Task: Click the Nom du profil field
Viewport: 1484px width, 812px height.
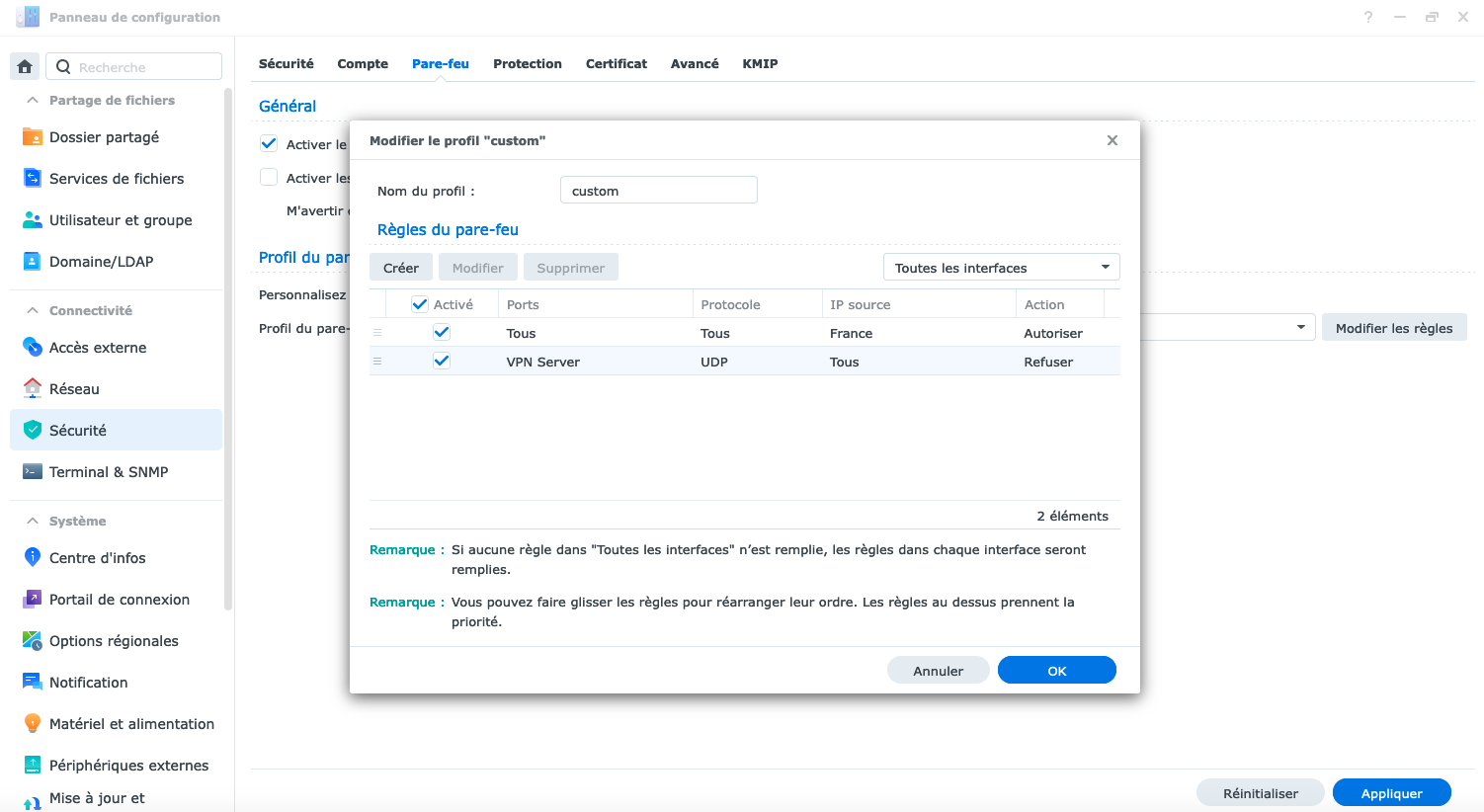Action: click(658, 191)
